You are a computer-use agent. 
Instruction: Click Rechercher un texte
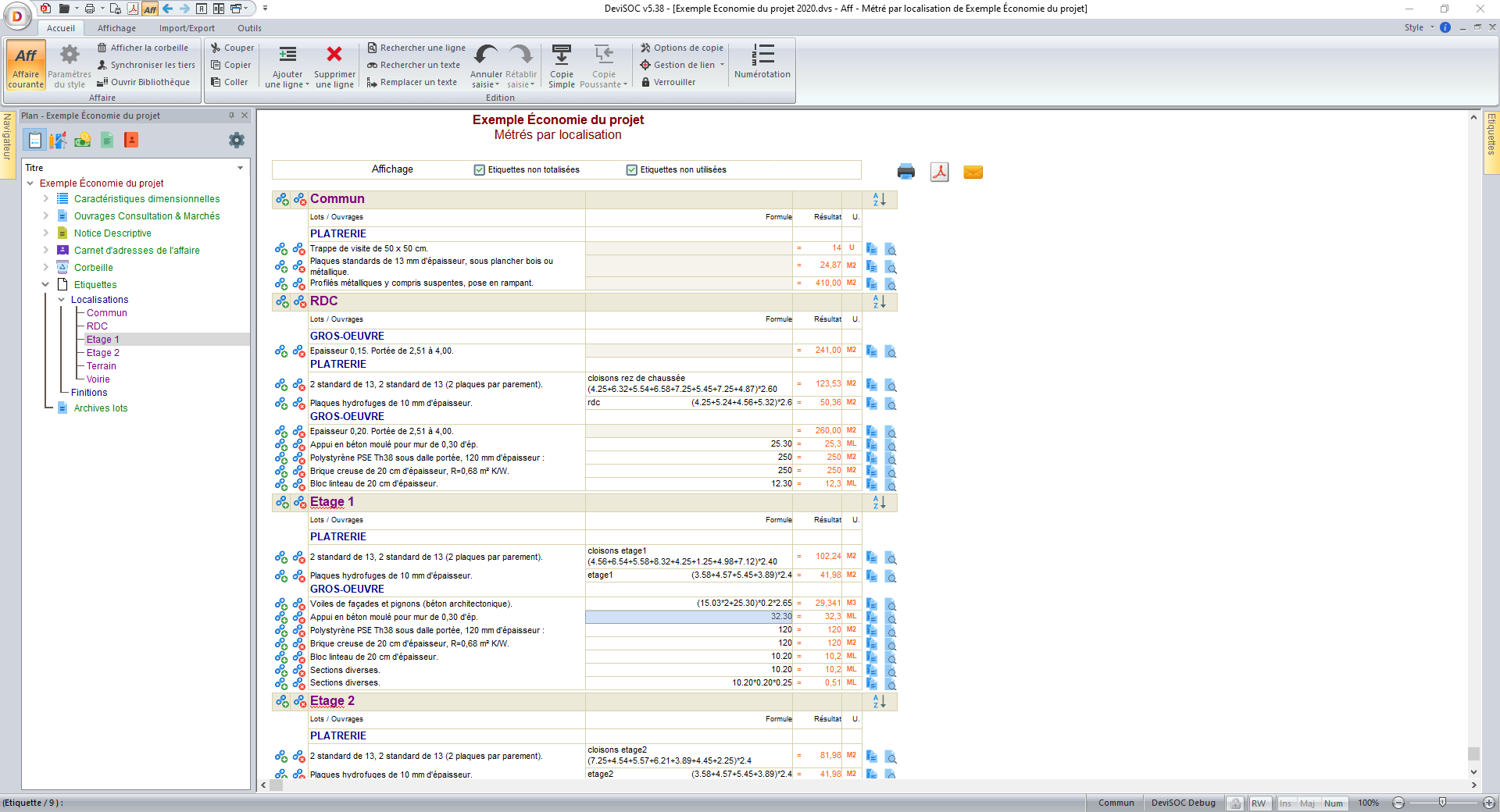414,65
